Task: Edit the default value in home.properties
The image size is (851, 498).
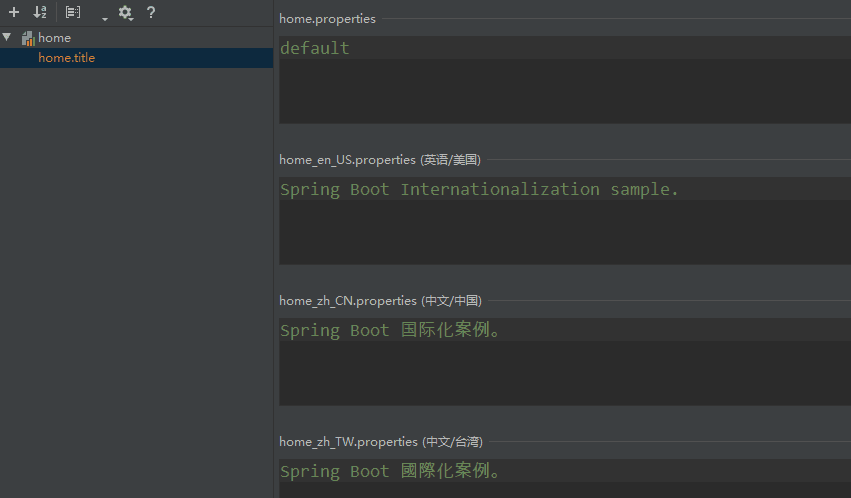Action: pyautogui.click(x=315, y=48)
